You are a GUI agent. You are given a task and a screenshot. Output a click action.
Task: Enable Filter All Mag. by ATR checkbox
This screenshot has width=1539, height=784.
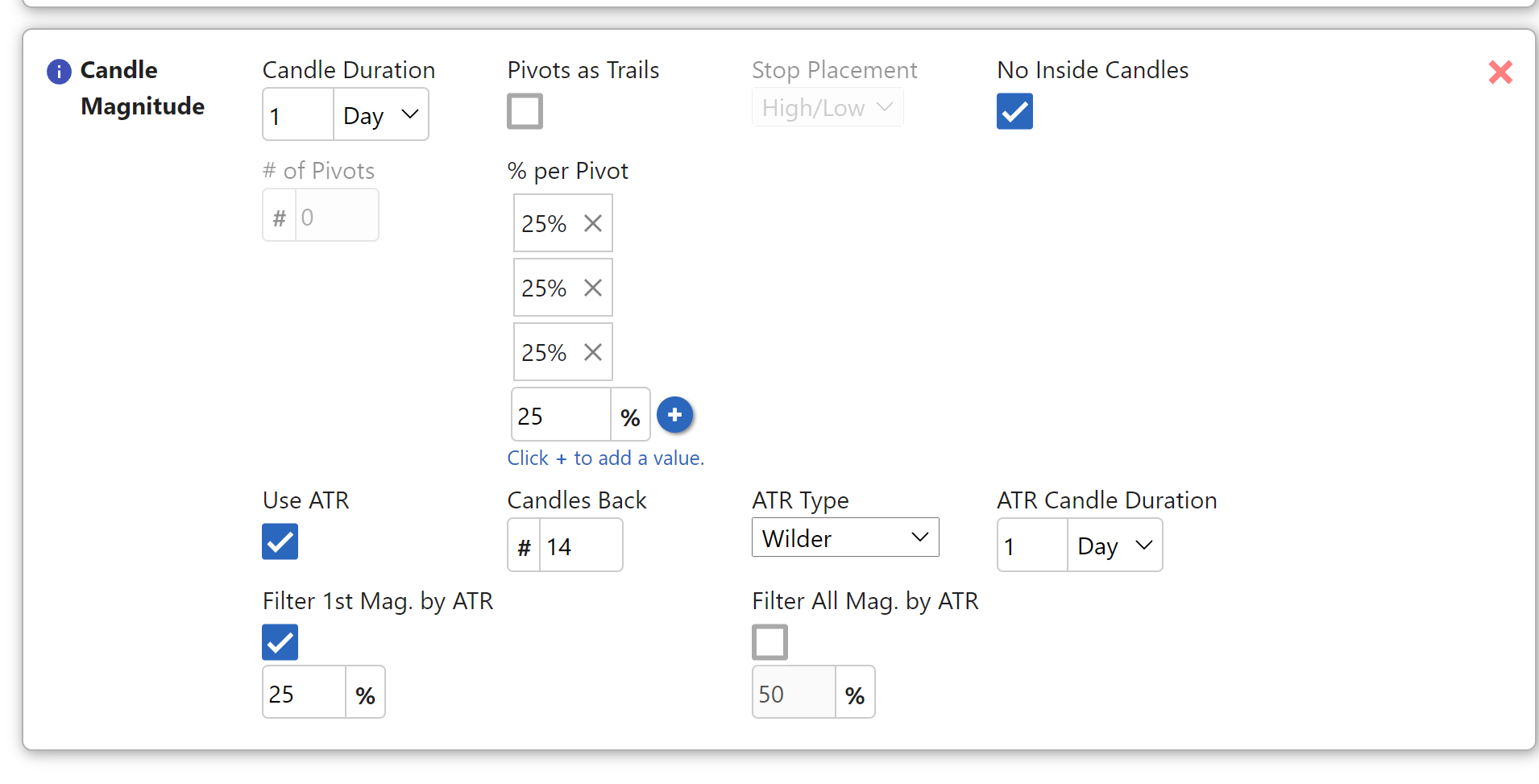pyautogui.click(x=770, y=642)
